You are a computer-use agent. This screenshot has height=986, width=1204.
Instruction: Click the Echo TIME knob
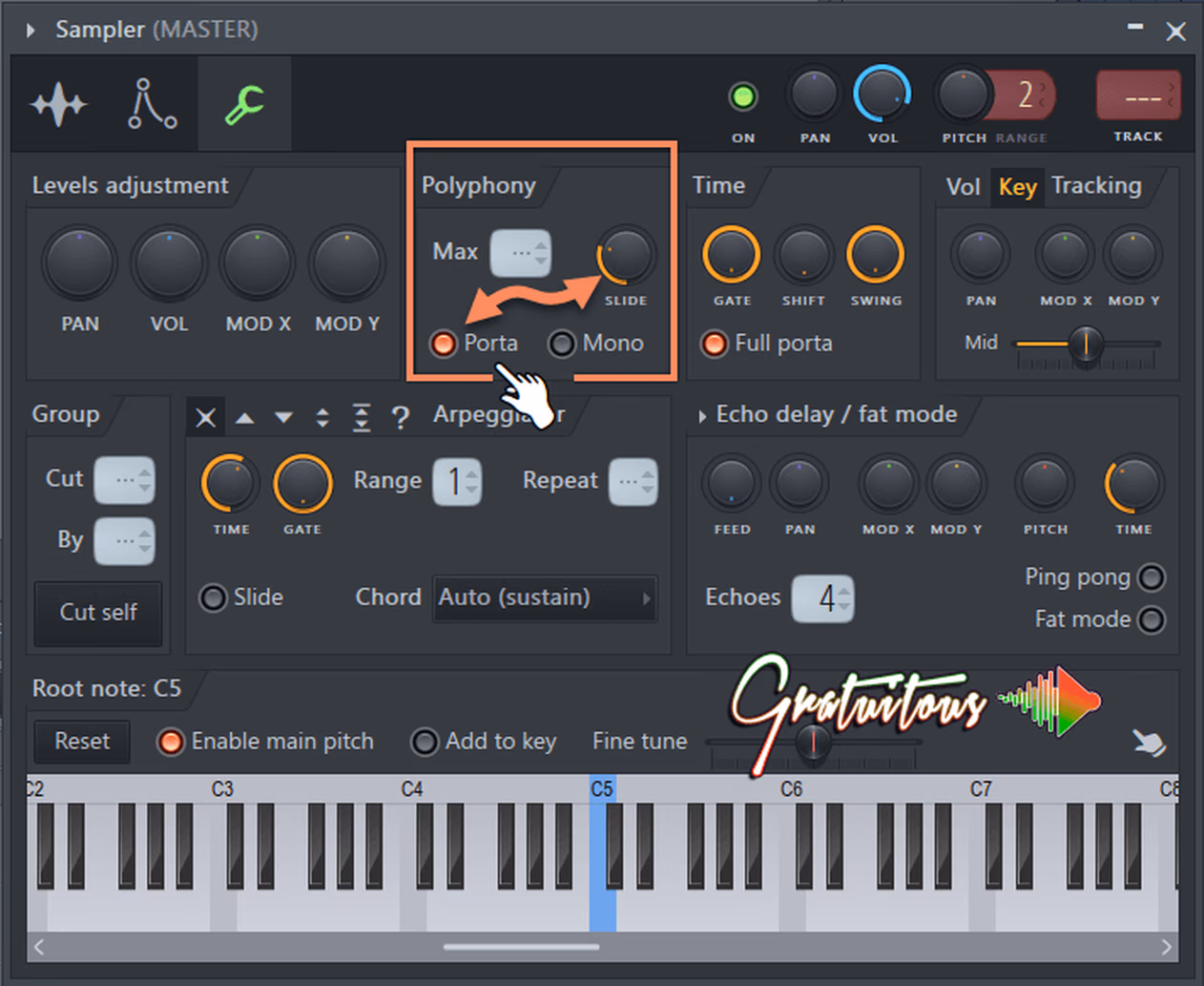pyautogui.click(x=1133, y=484)
